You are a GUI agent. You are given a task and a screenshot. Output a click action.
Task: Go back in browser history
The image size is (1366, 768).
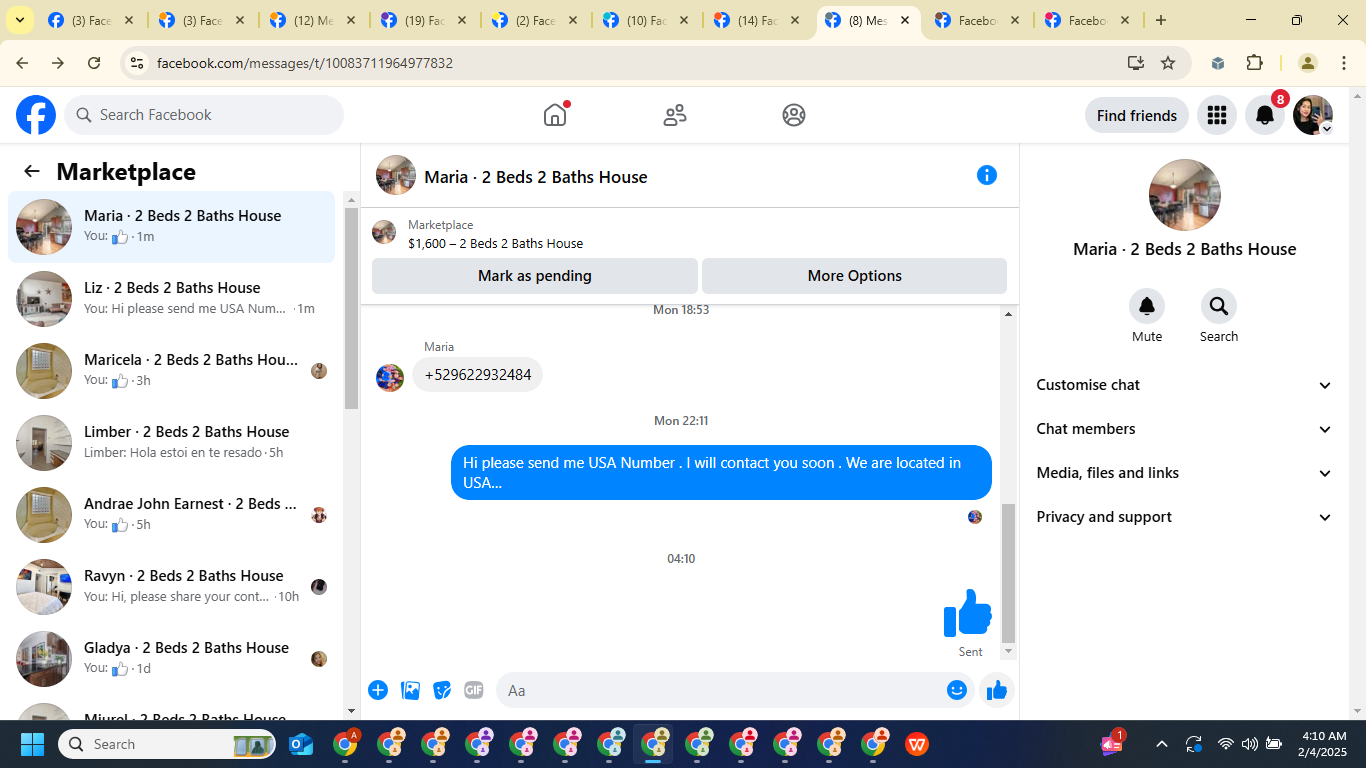[22, 63]
